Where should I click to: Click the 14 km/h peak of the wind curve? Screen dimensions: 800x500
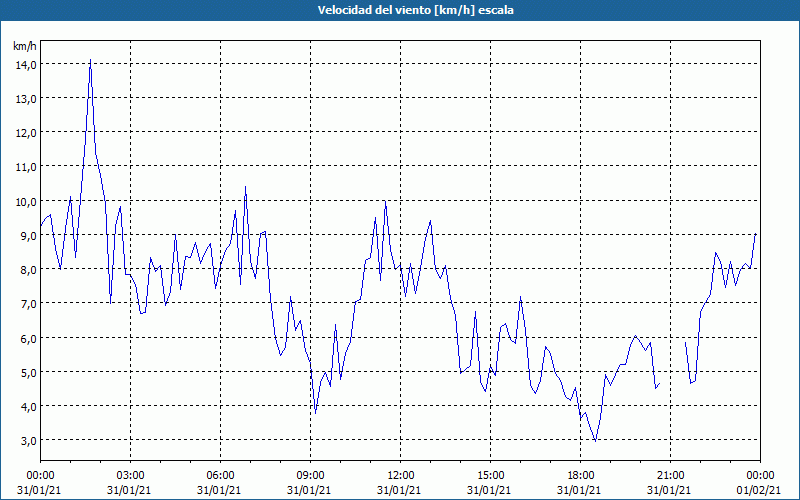(x=90, y=60)
